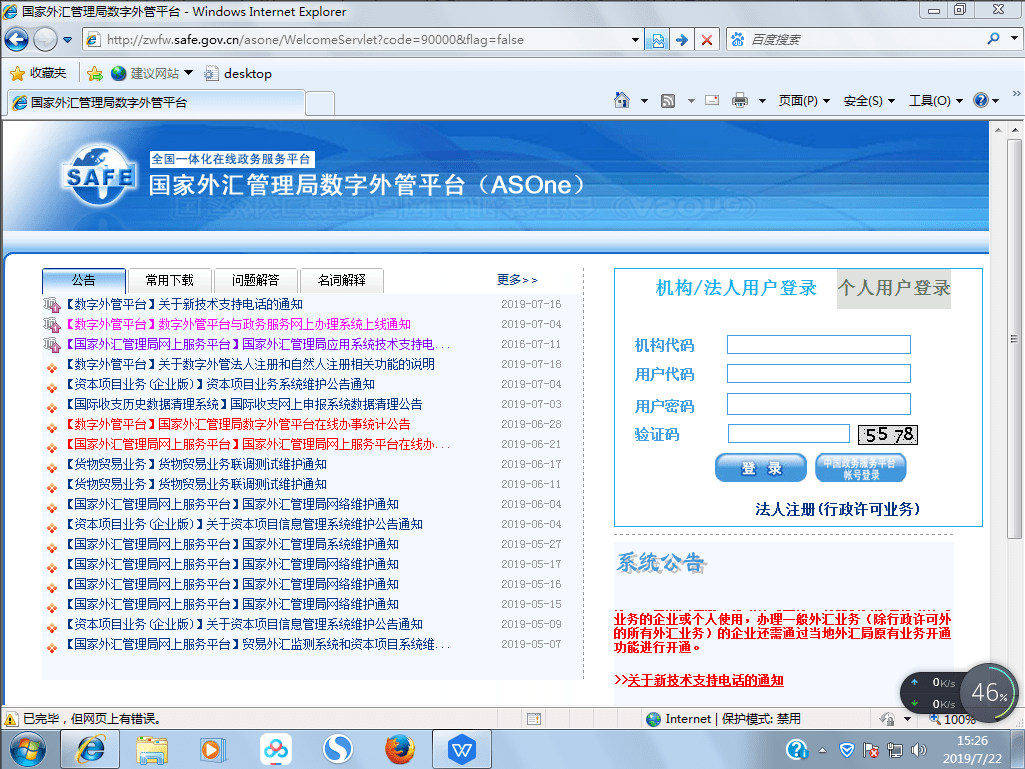Switch to the 常用下载 tab
1025x769 pixels.
point(176,280)
